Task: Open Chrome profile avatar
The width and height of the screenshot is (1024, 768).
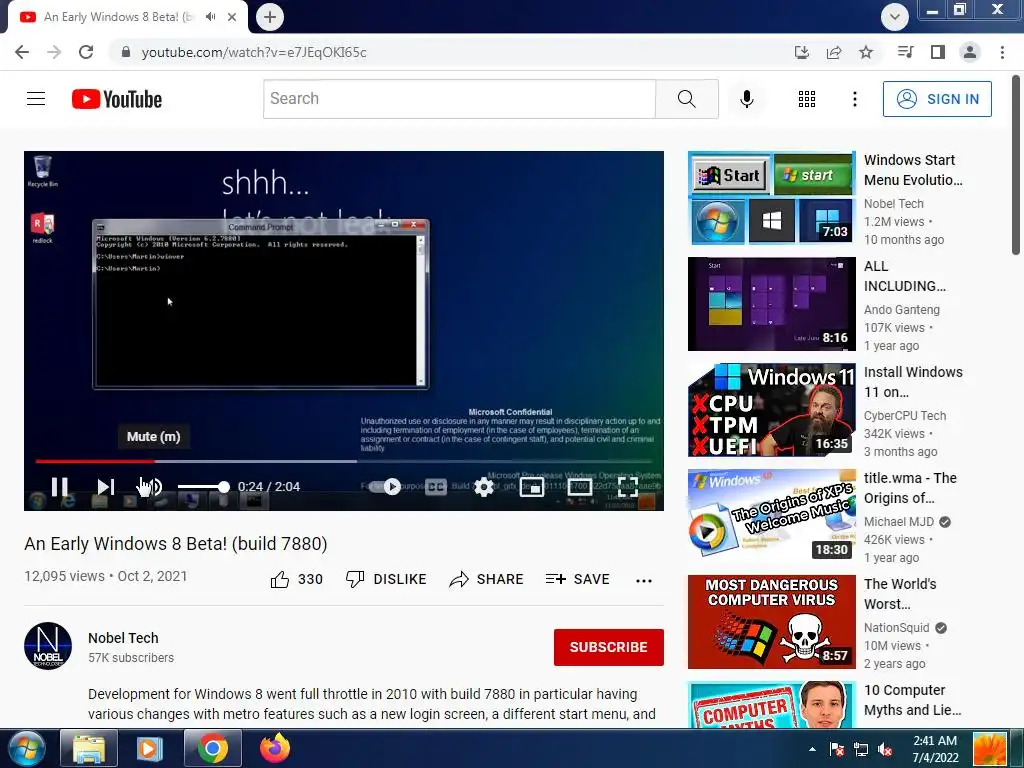Action: [970, 52]
